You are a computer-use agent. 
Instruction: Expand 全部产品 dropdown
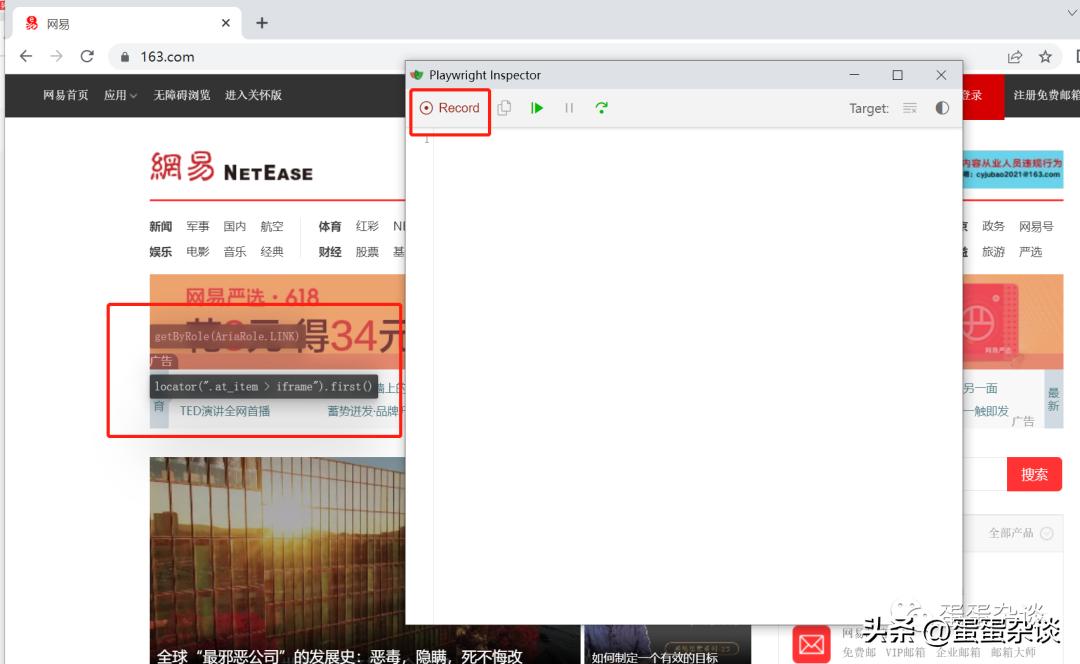(x=1021, y=532)
